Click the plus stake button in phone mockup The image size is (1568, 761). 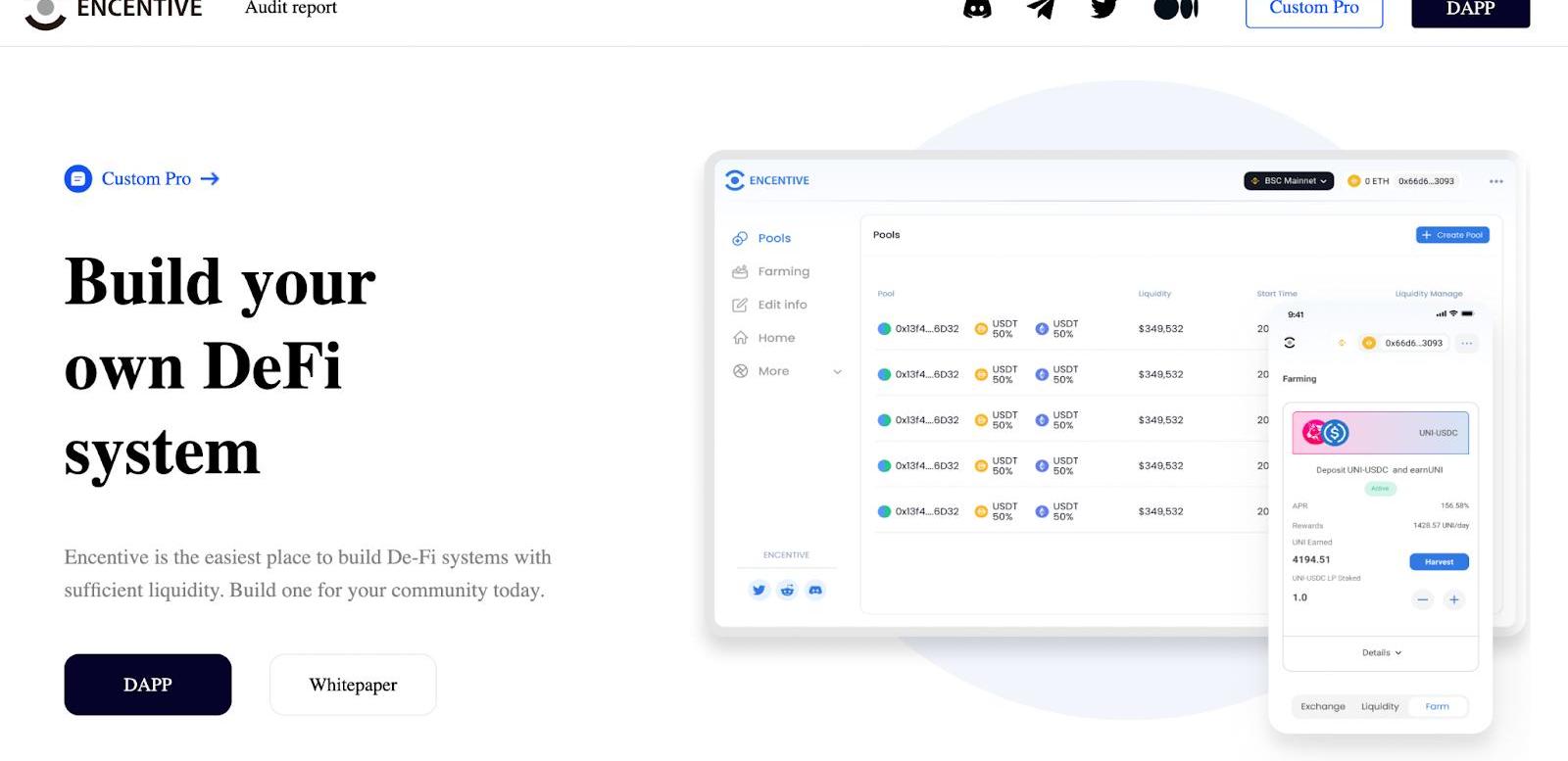coord(1454,599)
